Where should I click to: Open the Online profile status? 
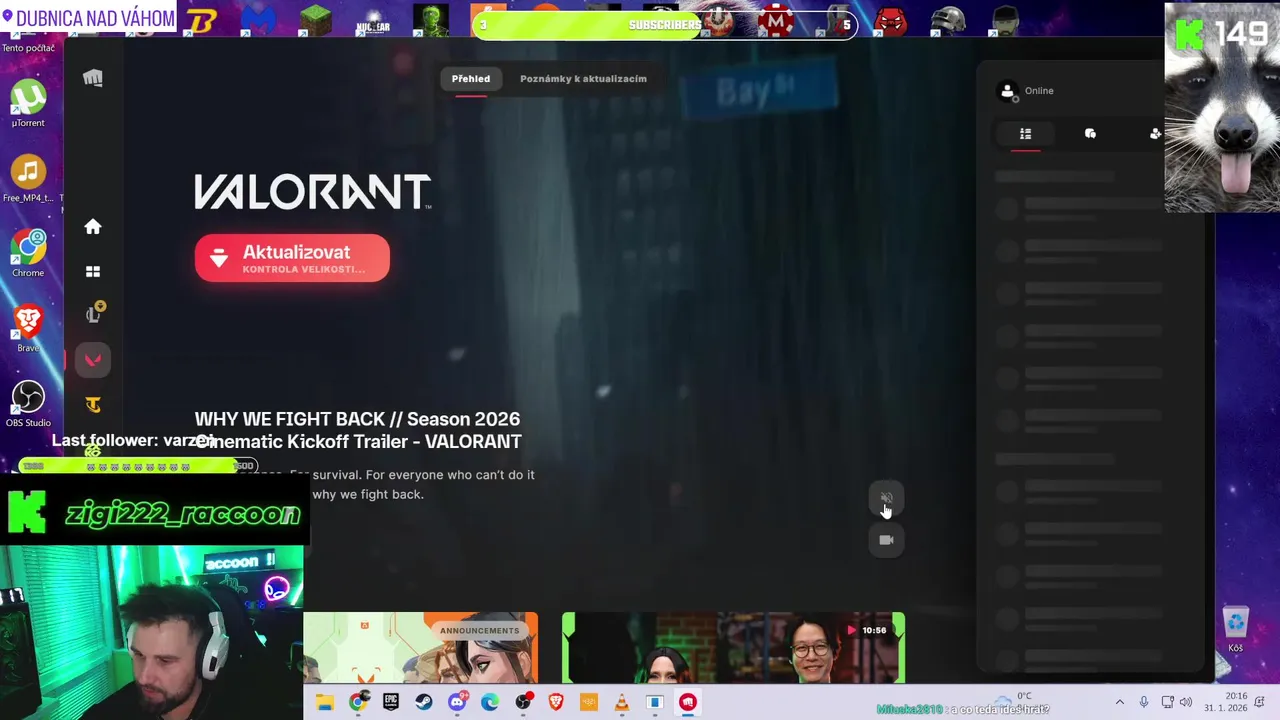point(1027,91)
